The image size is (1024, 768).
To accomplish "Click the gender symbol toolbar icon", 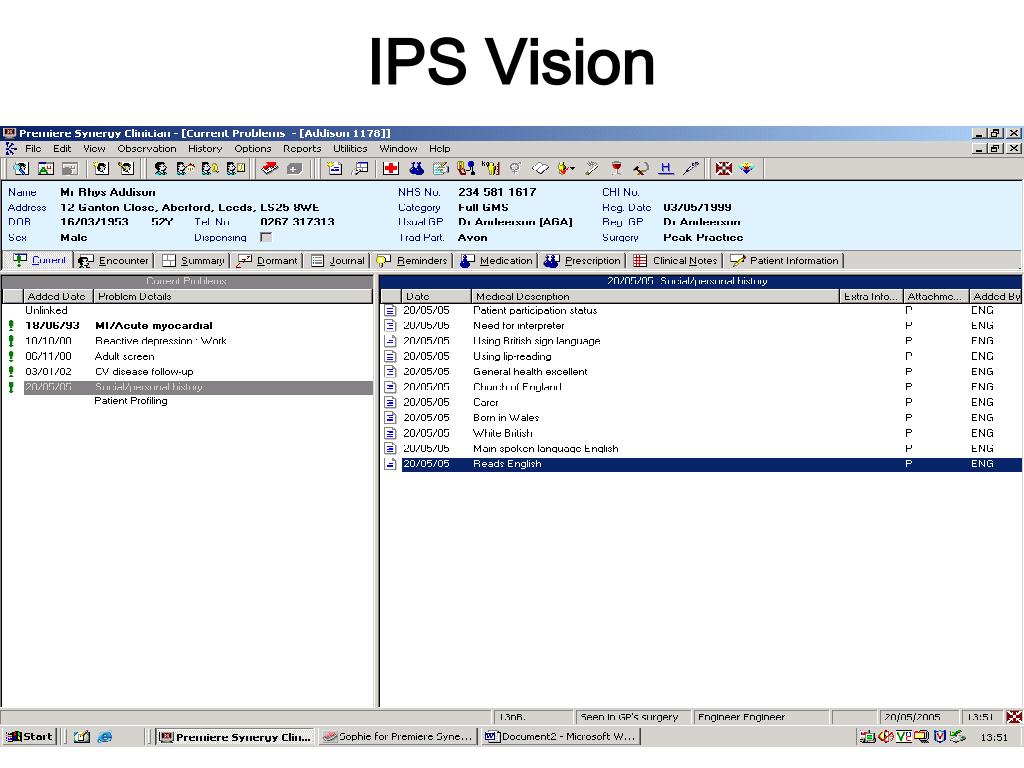I will coord(515,168).
